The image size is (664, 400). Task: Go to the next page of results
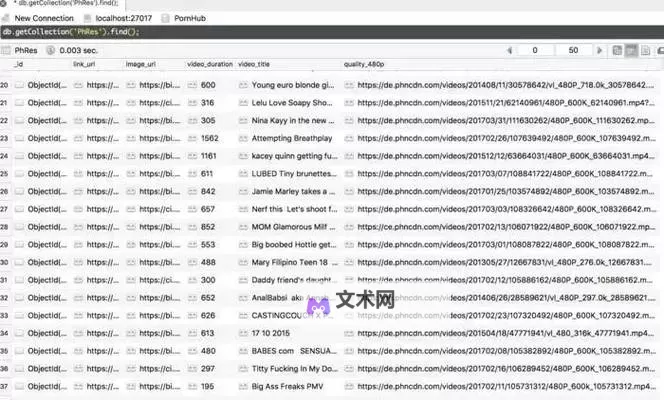click(x=599, y=50)
